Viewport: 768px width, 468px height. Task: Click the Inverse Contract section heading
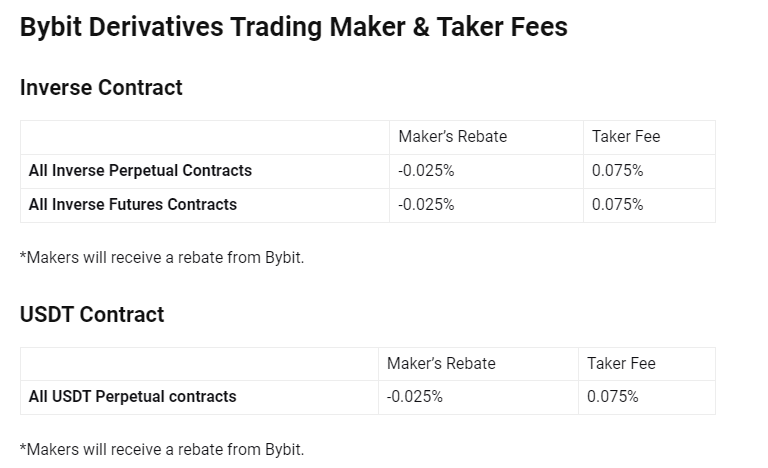(101, 88)
